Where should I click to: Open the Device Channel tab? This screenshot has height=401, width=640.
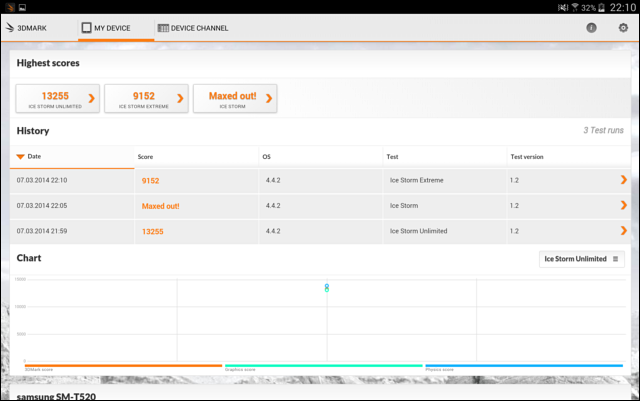pyautogui.click(x=193, y=28)
